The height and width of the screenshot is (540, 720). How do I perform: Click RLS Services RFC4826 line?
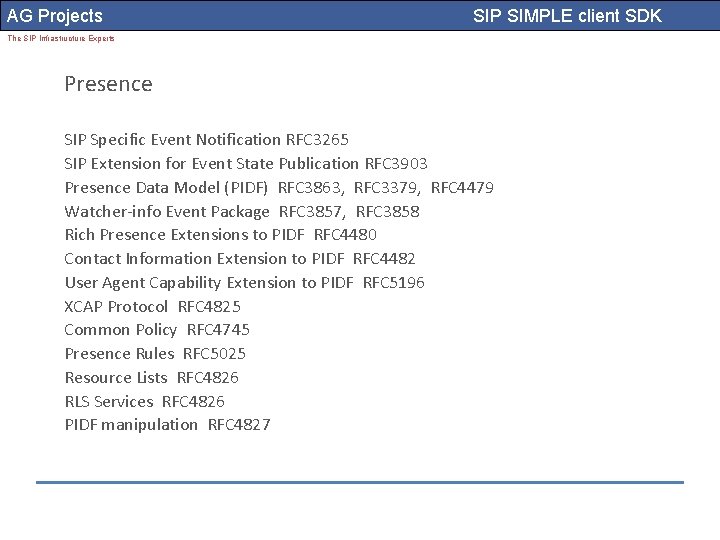[144, 401]
